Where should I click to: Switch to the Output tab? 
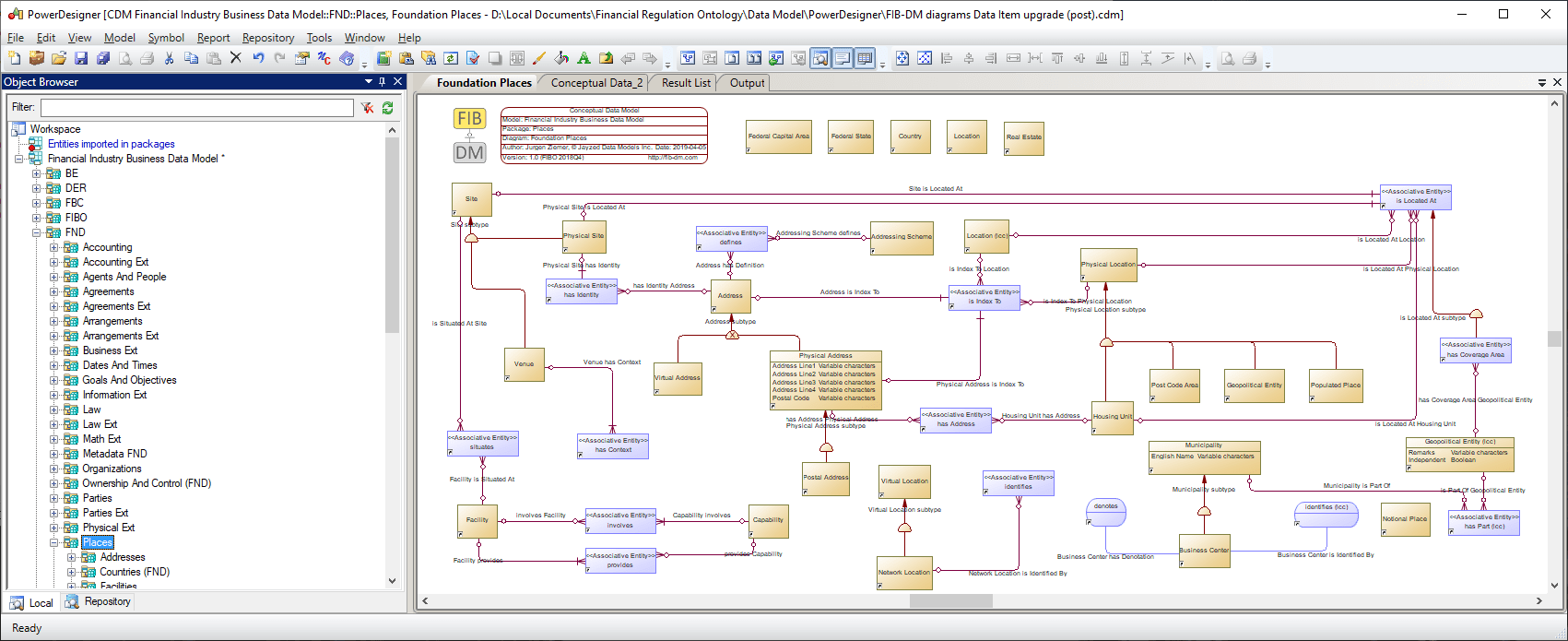[x=747, y=83]
